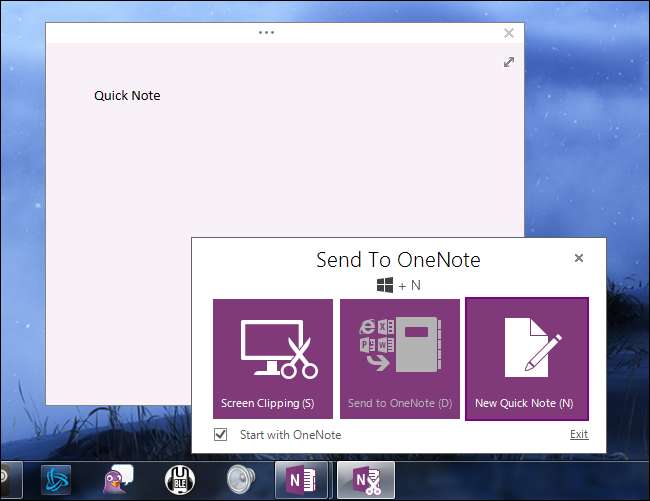Click the Windows + N shortcut hint
650x501 pixels.
(398, 286)
